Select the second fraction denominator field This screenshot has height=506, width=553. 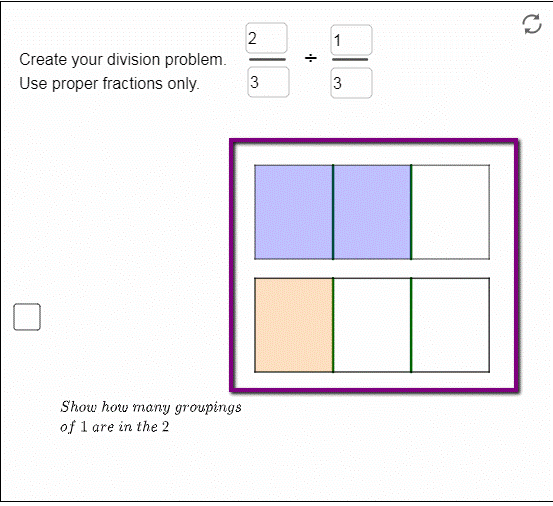click(x=351, y=83)
